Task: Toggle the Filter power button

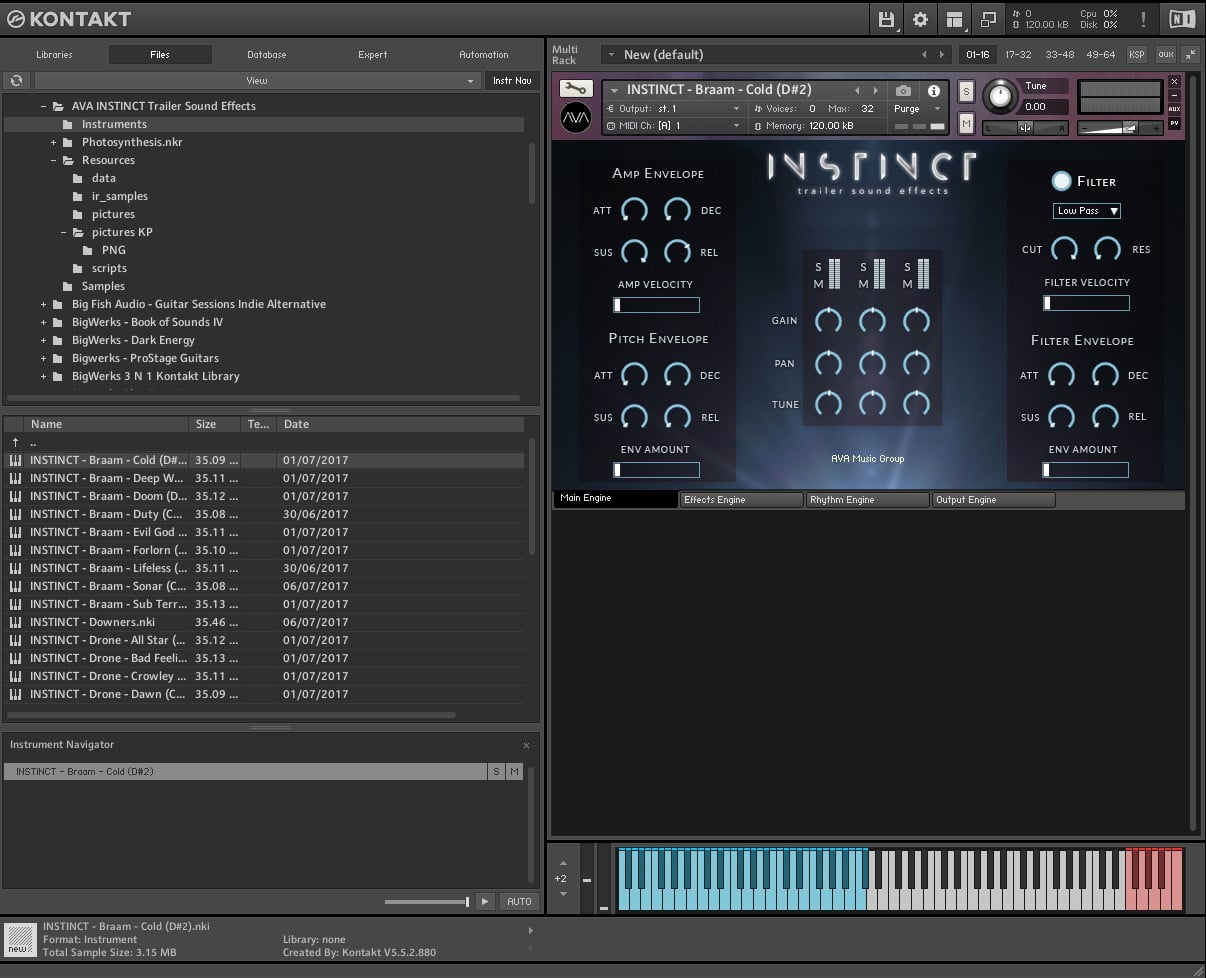Action: coord(1061,181)
